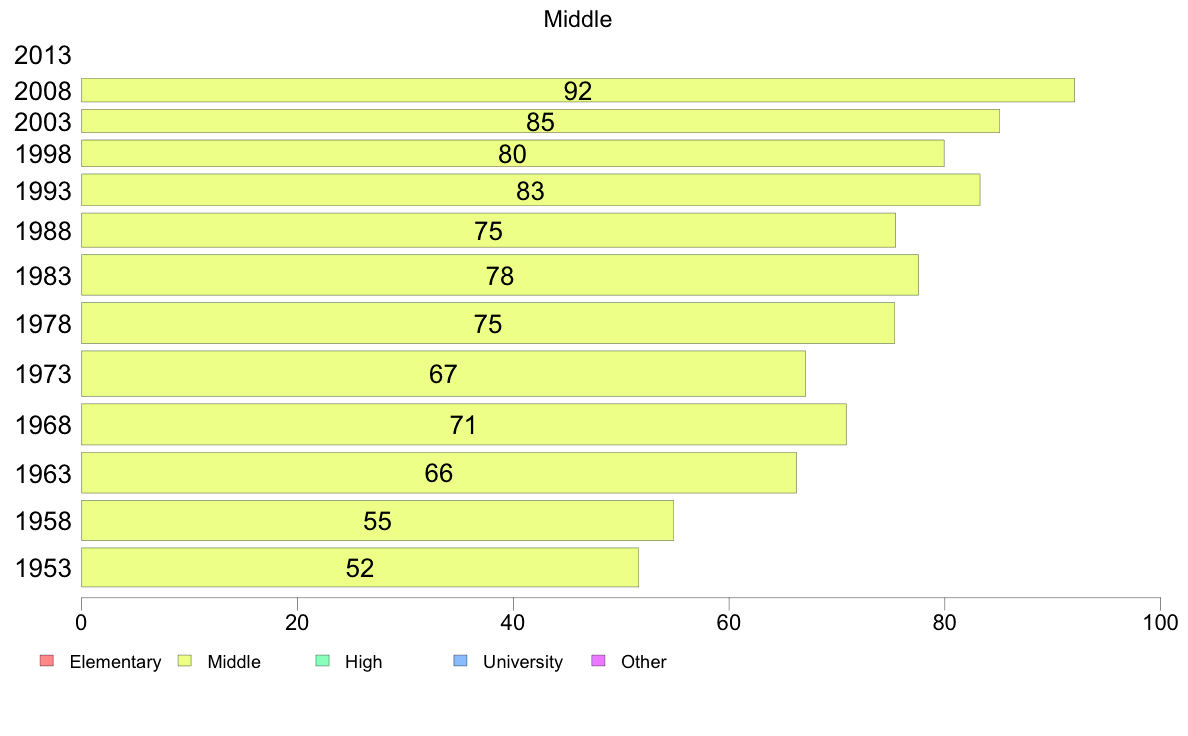The image size is (1188, 736).
Task: Select the 1993 bar labeled 83
Action: point(530,189)
